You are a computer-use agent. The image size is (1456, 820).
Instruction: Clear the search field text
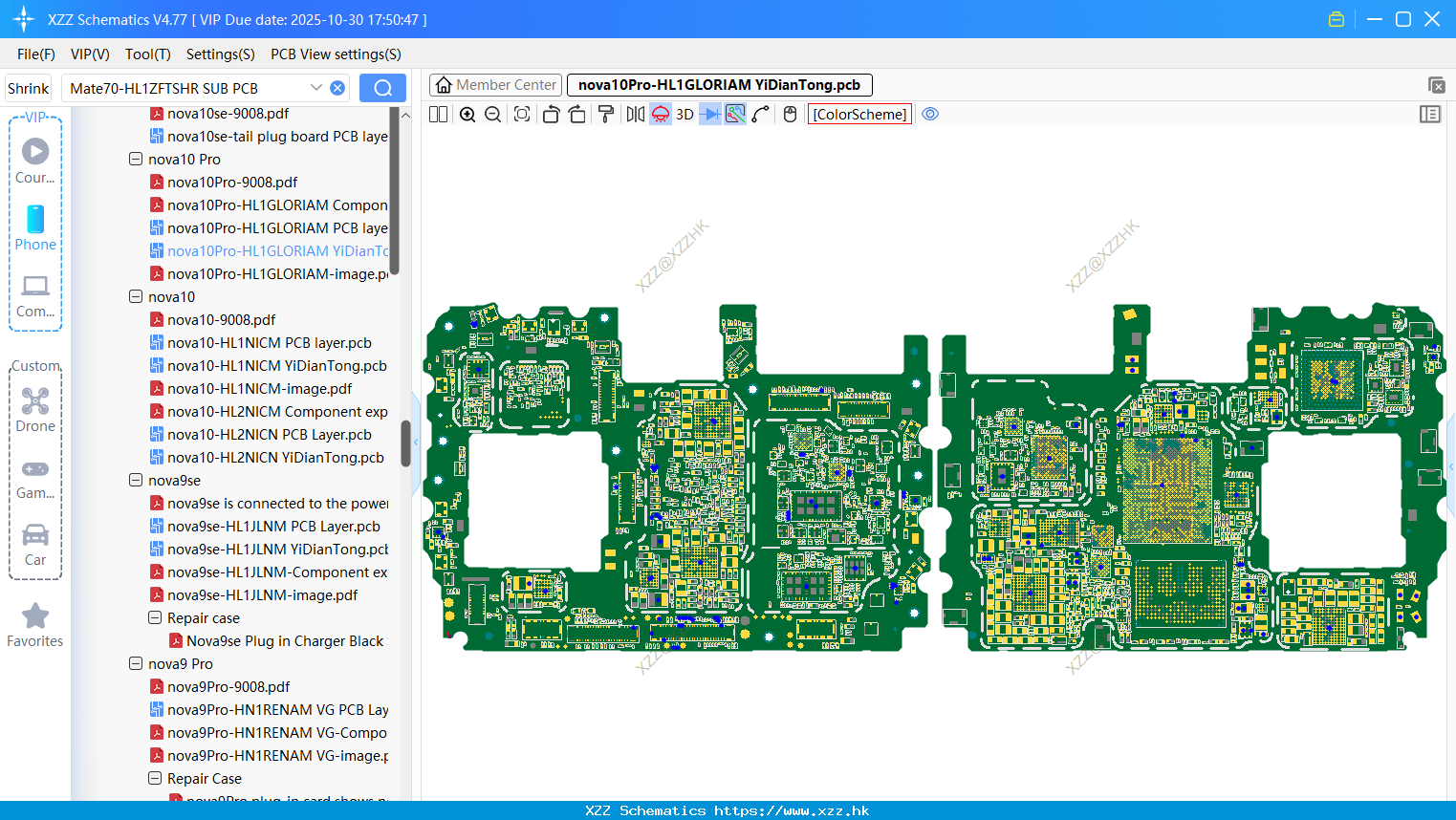click(337, 88)
